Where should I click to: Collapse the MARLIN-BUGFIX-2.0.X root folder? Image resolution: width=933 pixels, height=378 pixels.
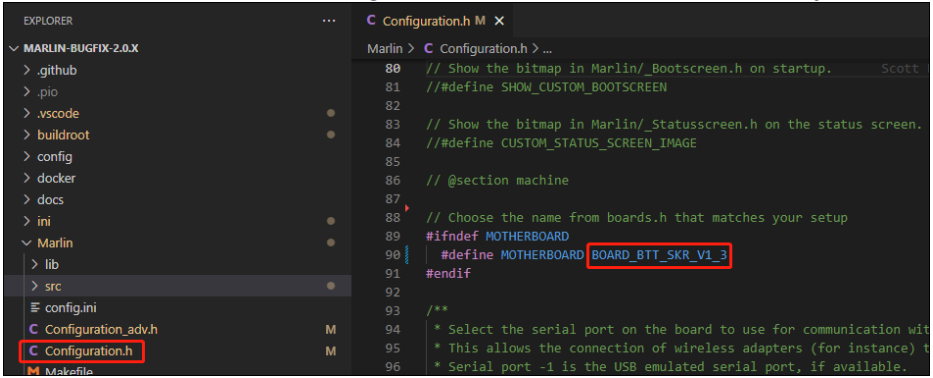[14, 48]
